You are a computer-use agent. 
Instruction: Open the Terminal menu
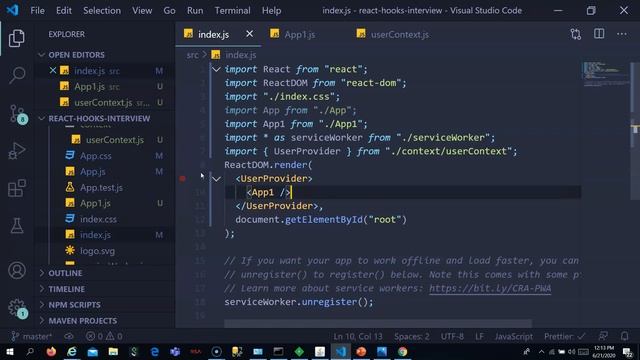[232, 11]
